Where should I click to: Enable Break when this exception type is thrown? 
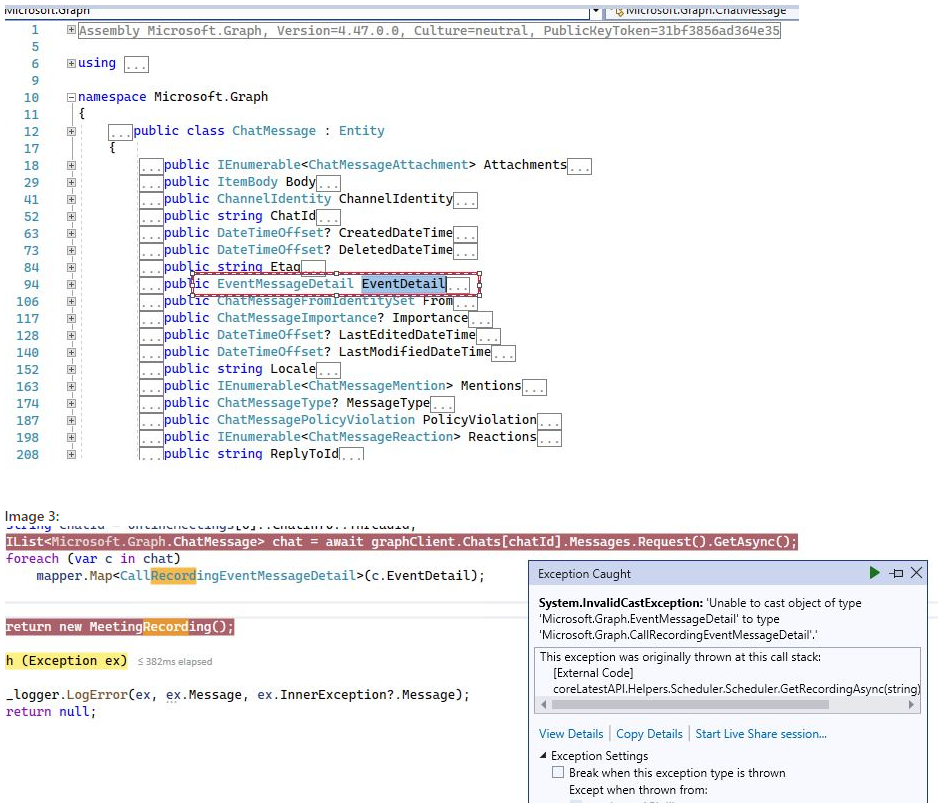(559, 772)
